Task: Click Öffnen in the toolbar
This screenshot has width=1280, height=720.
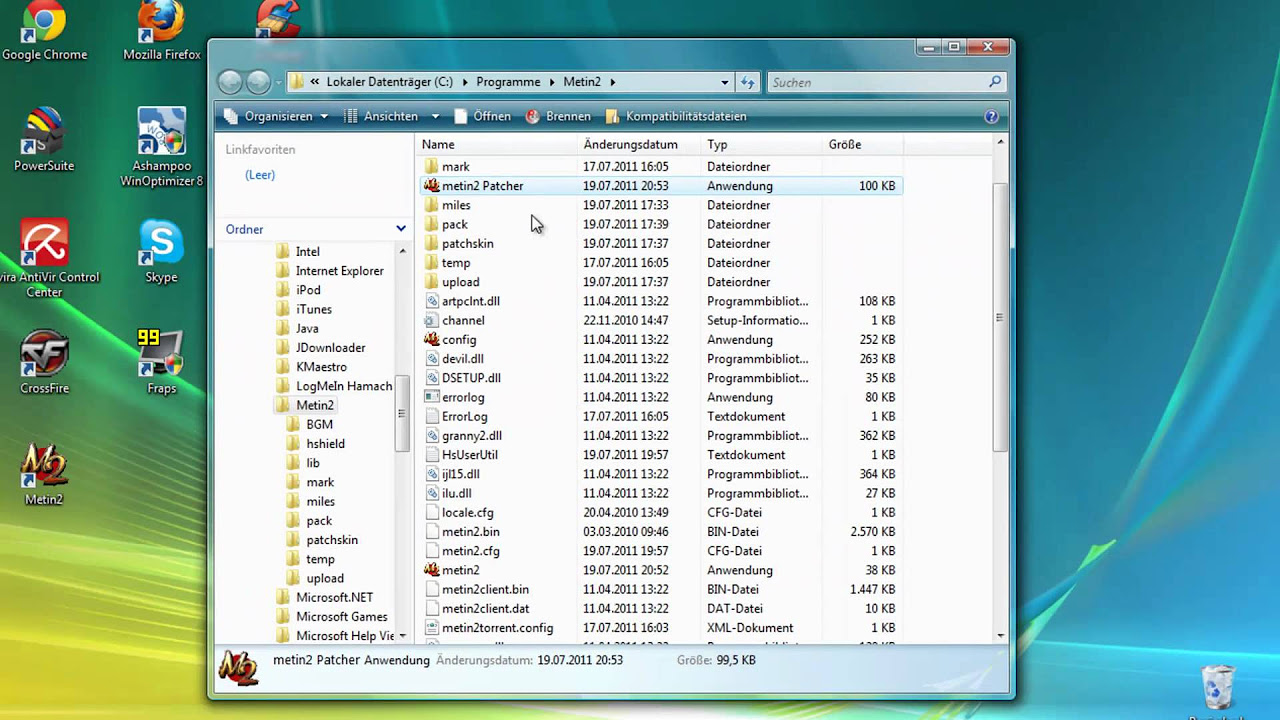Action: point(482,116)
